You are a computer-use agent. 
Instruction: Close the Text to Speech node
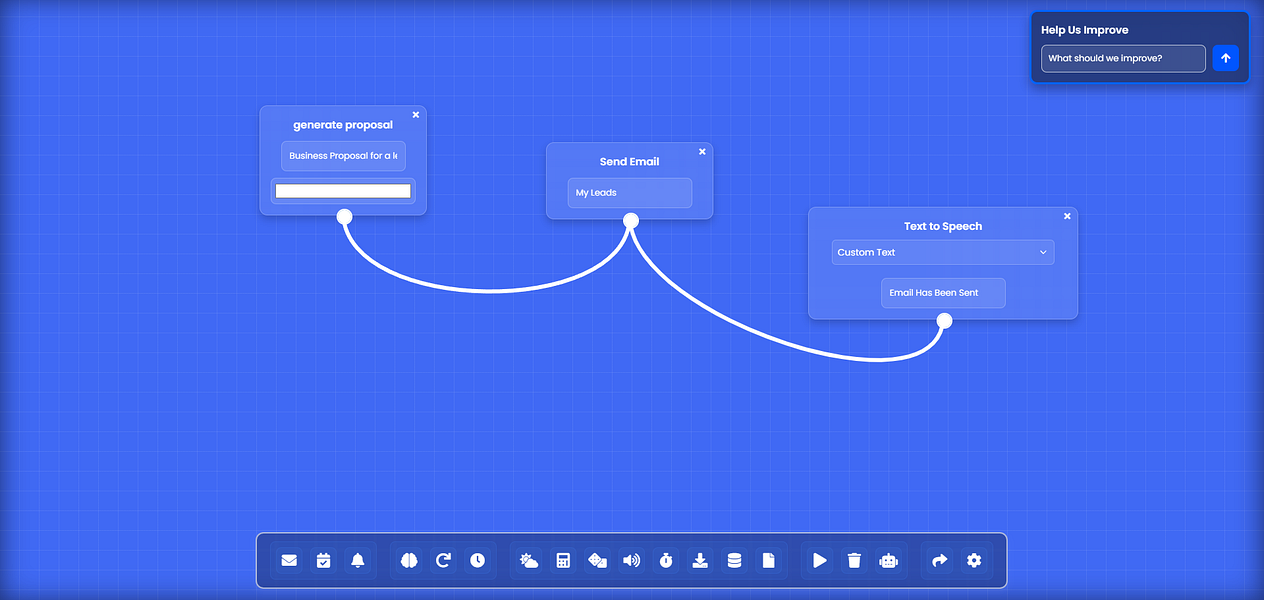click(1067, 216)
